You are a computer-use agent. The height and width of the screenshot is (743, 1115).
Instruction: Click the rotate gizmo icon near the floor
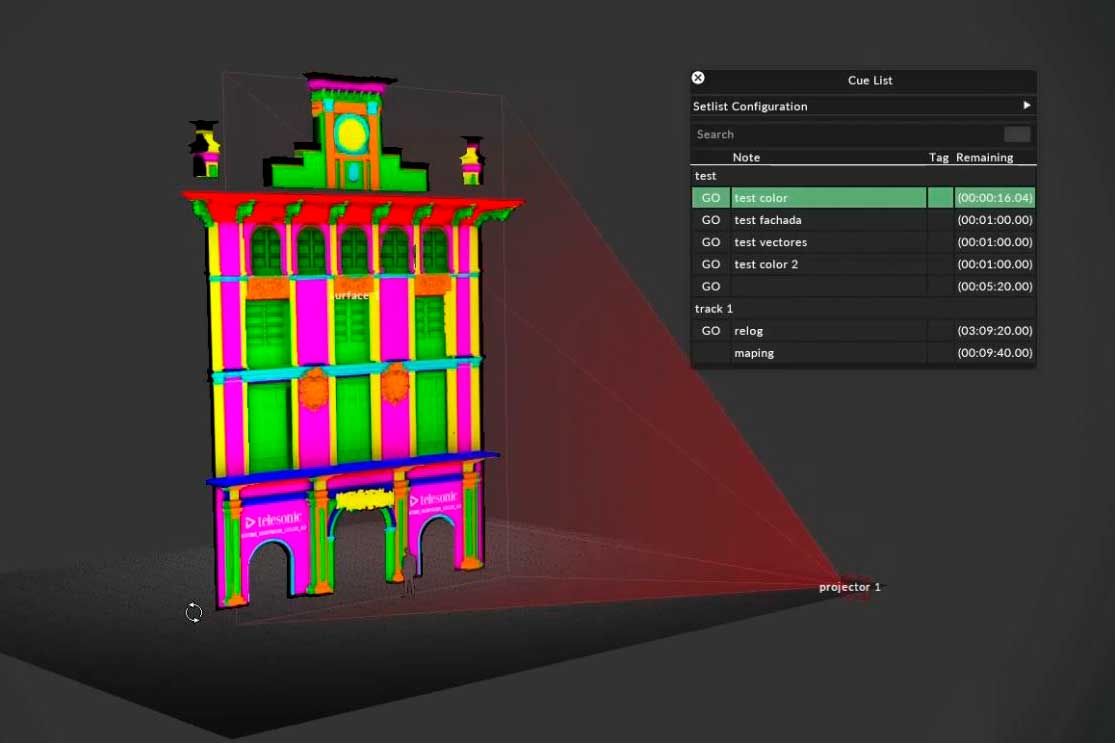194,613
